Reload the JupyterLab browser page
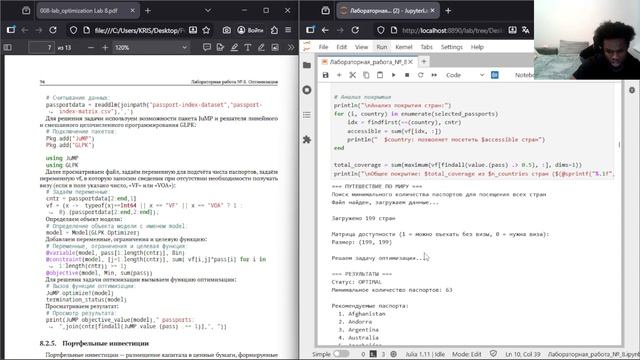Viewport: 640px width, 360px height. [355, 30]
